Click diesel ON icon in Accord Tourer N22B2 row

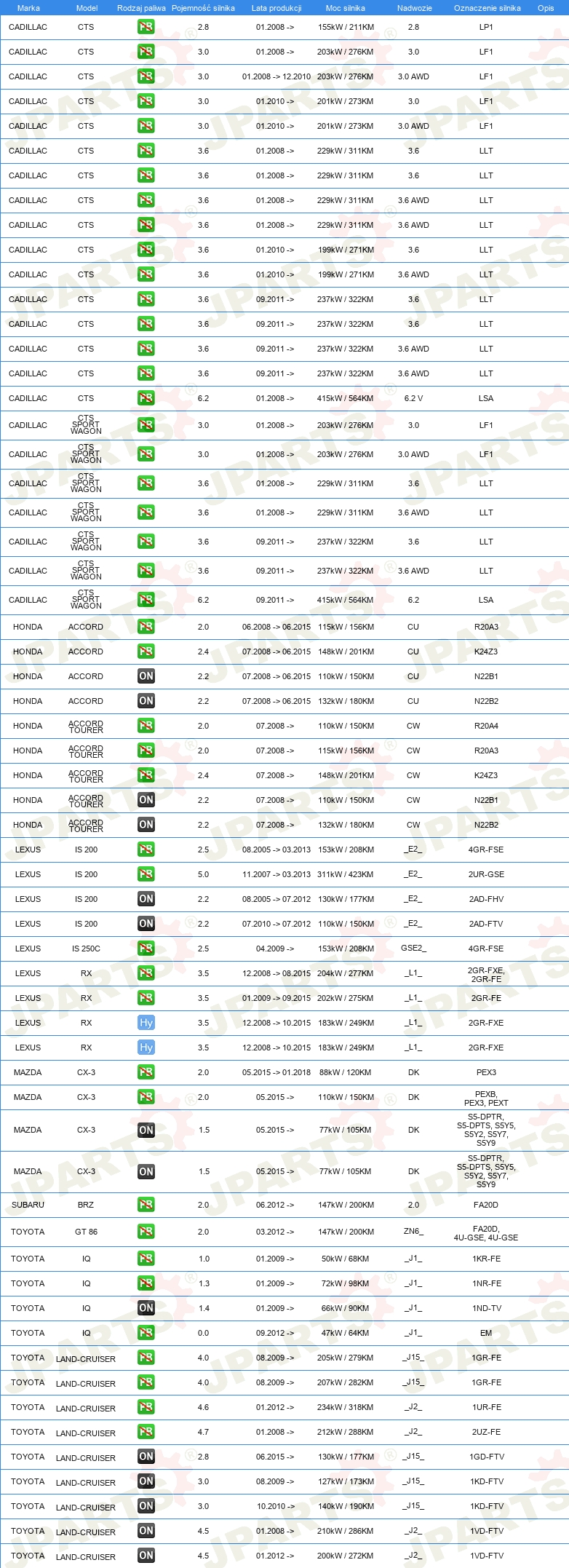[146, 825]
